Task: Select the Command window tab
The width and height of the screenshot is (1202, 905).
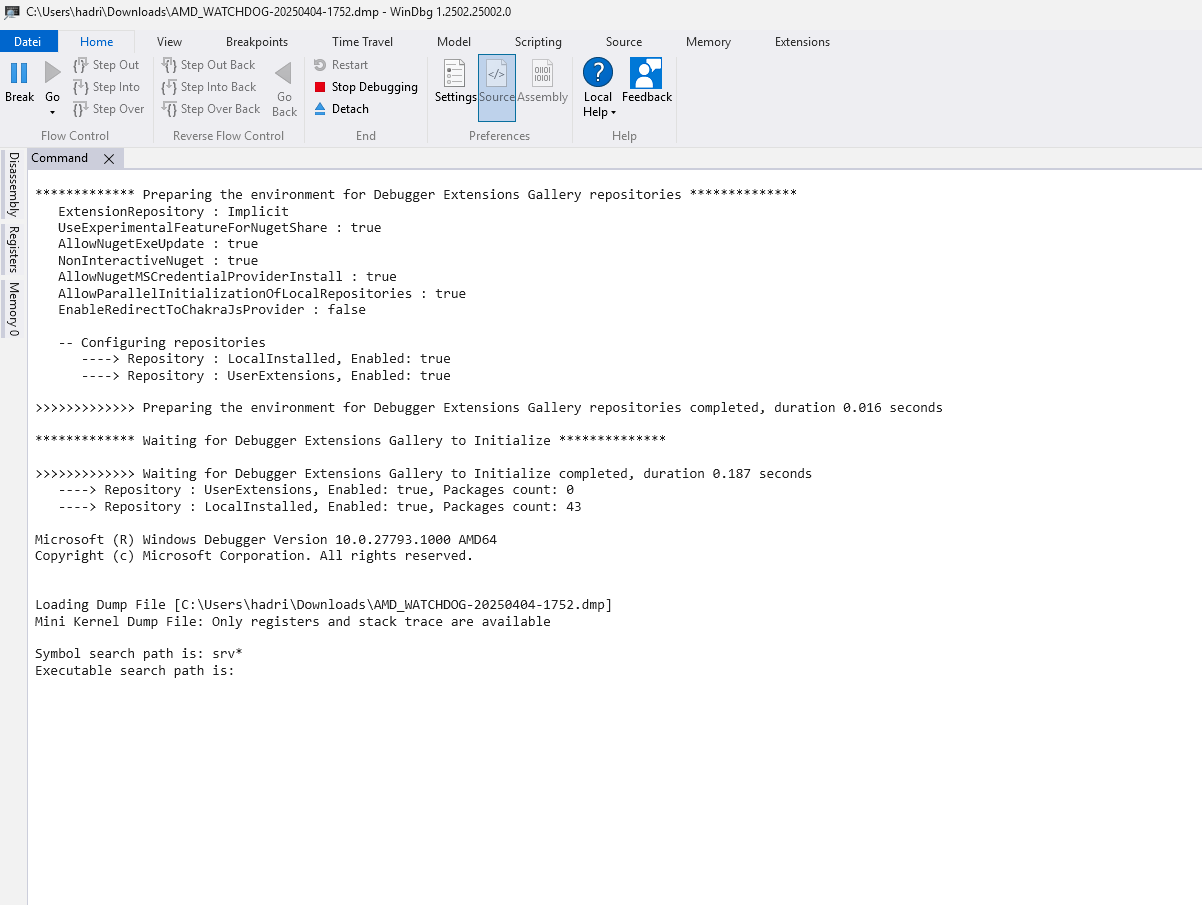Action: pyautogui.click(x=60, y=158)
